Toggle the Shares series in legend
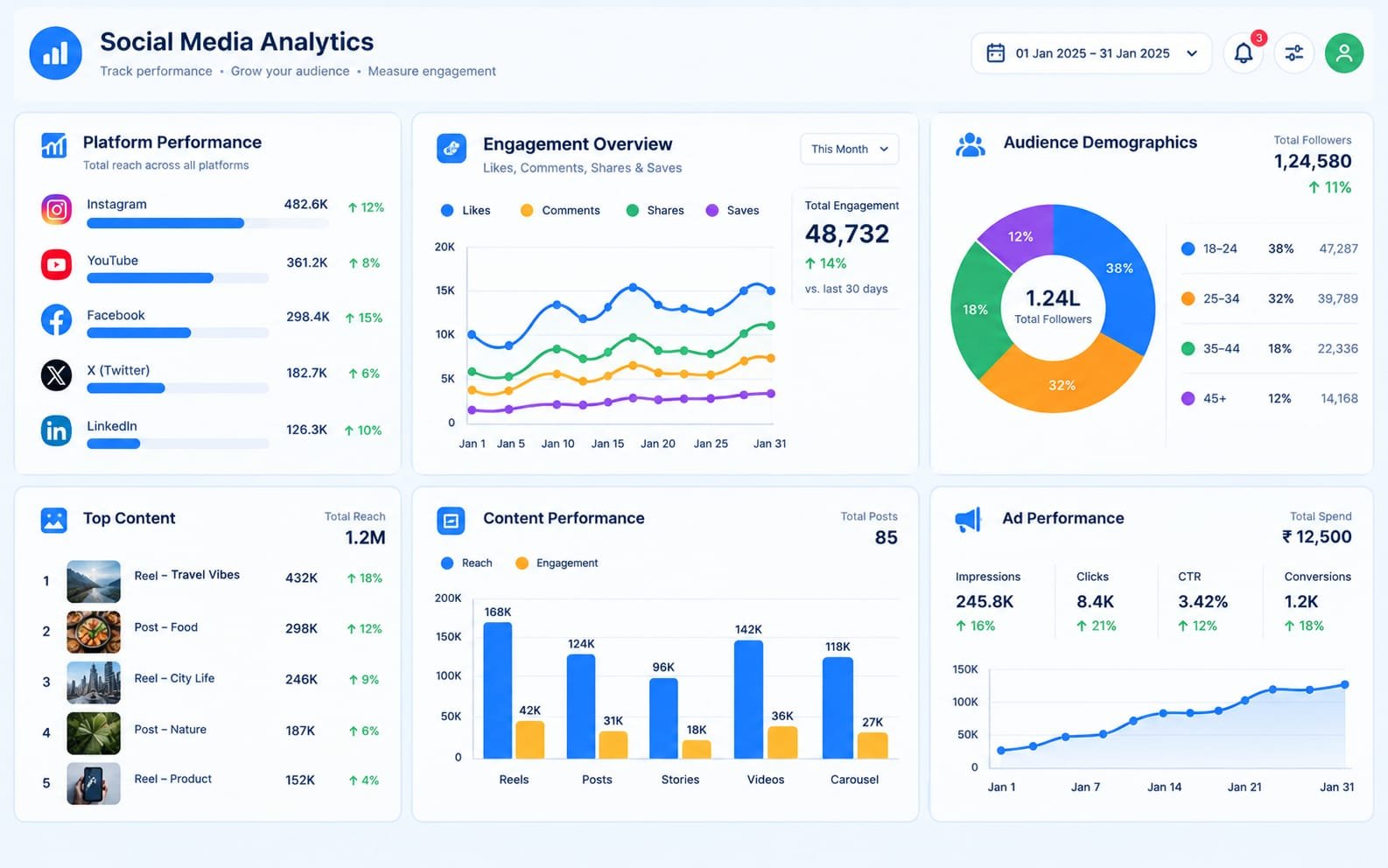1388x868 pixels. 655,211
